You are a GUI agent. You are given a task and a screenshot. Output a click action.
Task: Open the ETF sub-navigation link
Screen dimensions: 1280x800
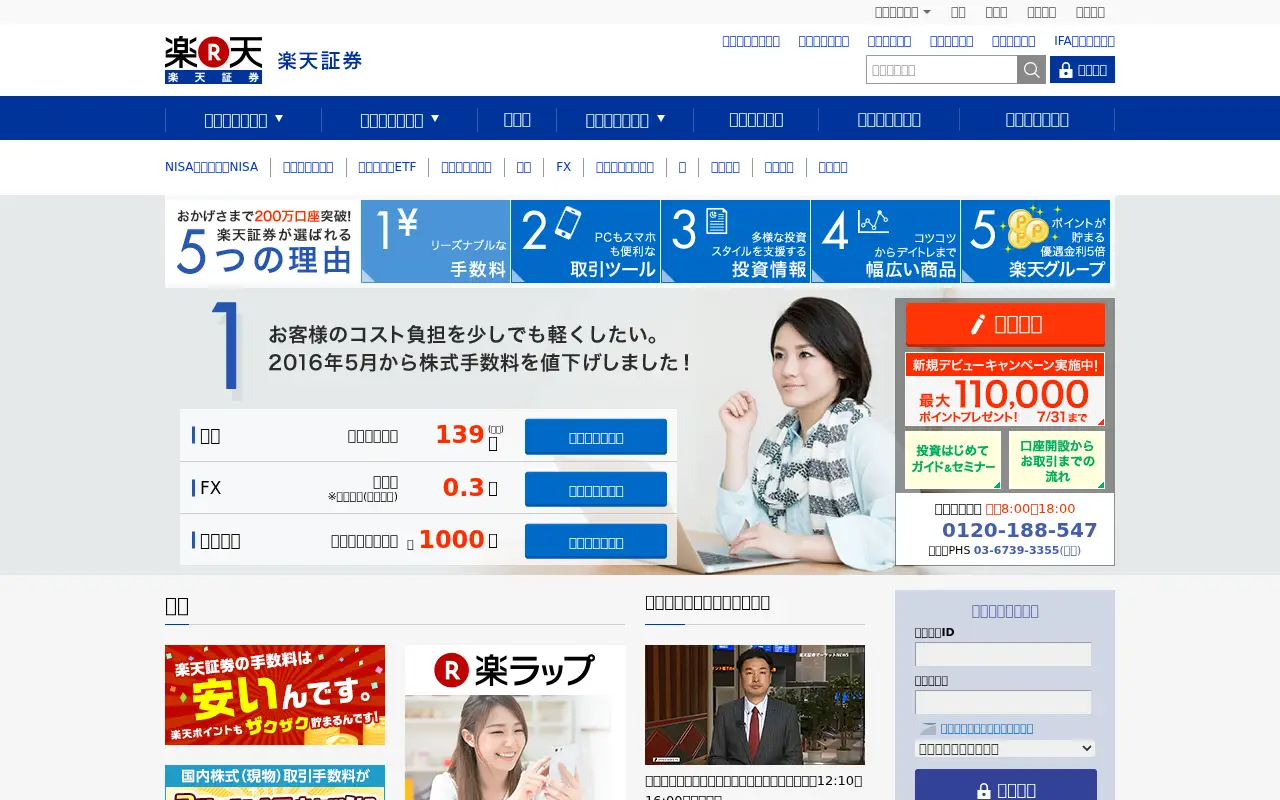click(x=387, y=167)
